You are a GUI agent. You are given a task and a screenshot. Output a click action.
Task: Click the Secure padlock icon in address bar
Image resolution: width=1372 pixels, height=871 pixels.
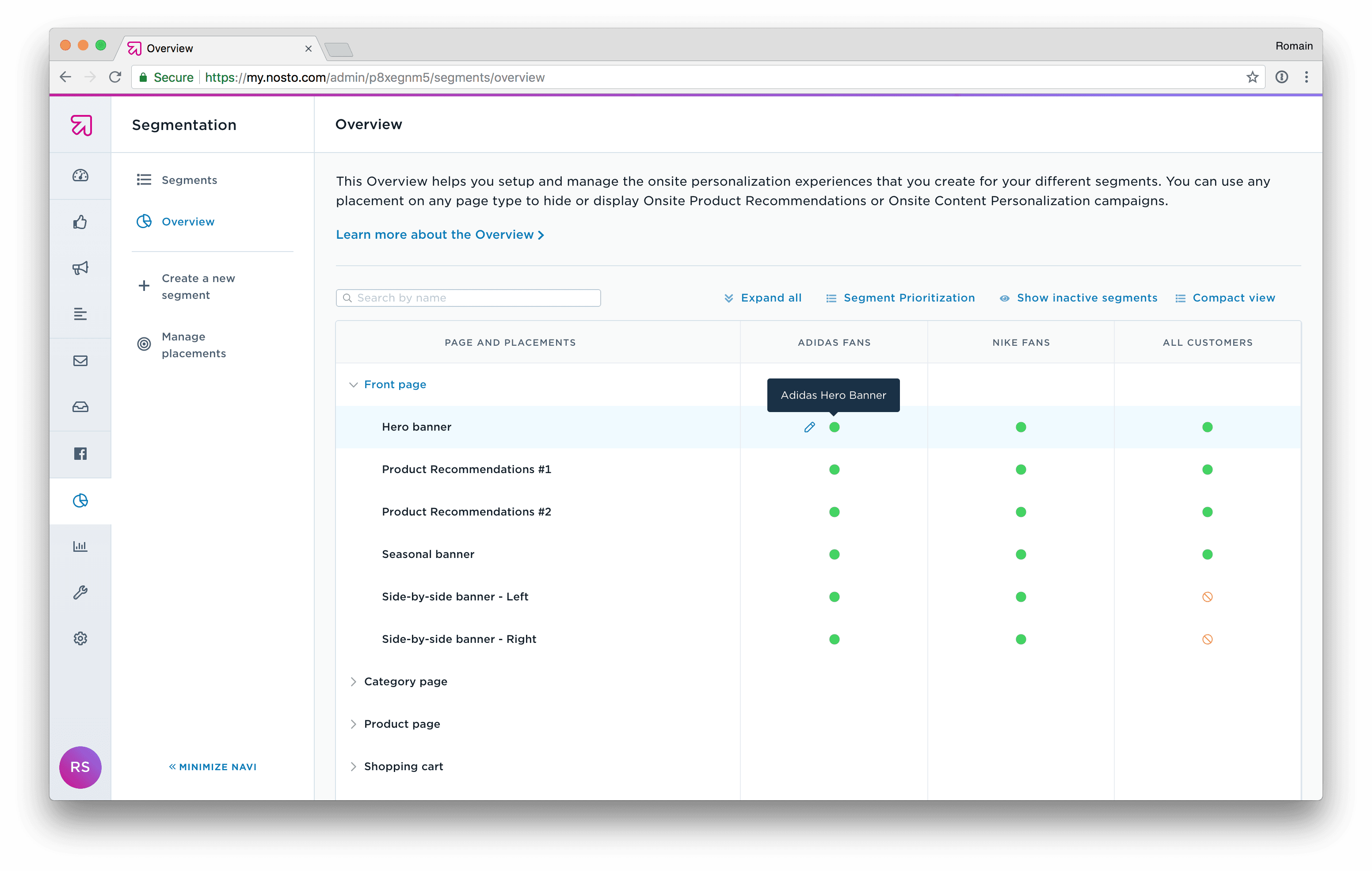143,77
